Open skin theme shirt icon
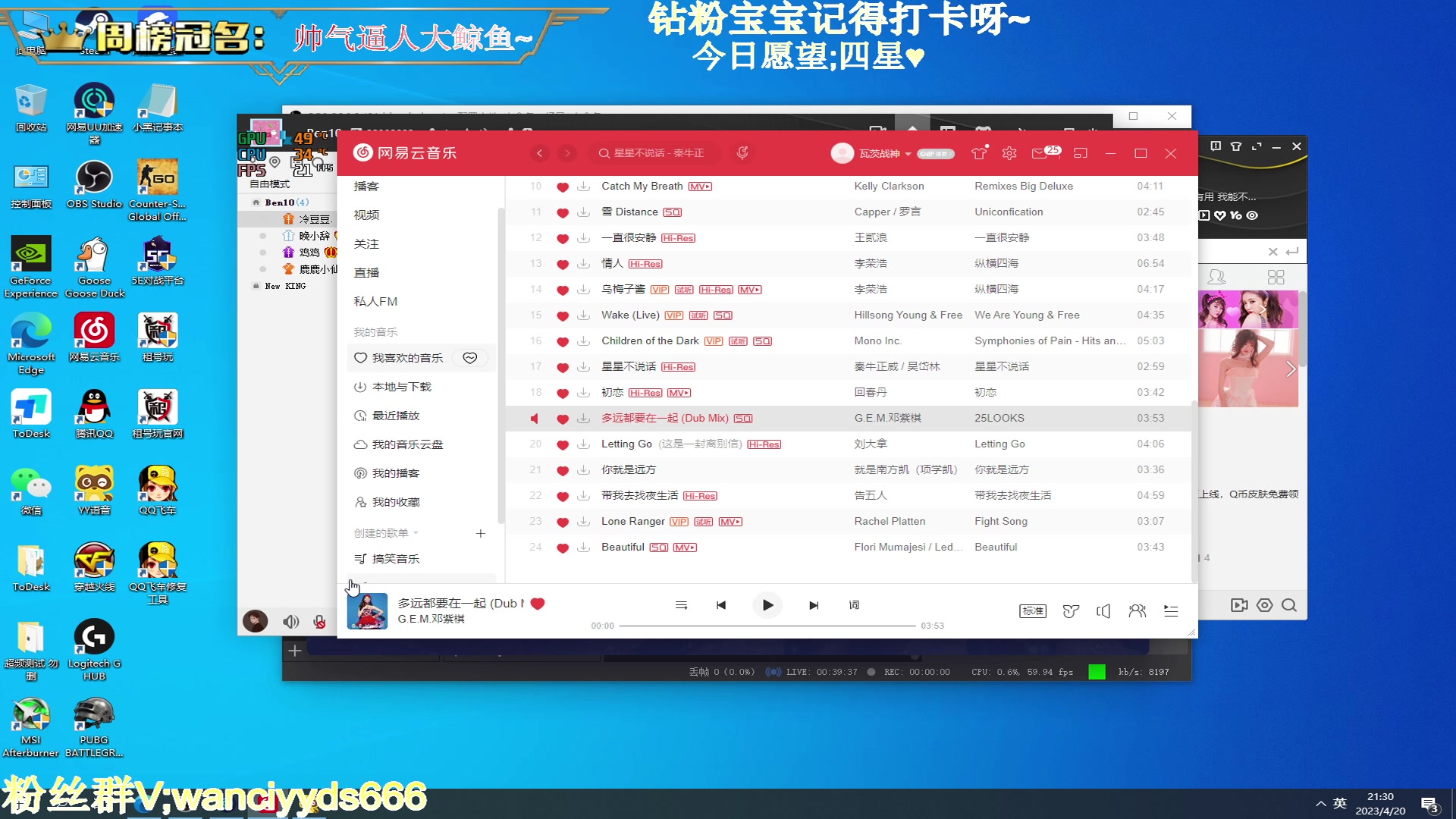 pyautogui.click(x=979, y=153)
